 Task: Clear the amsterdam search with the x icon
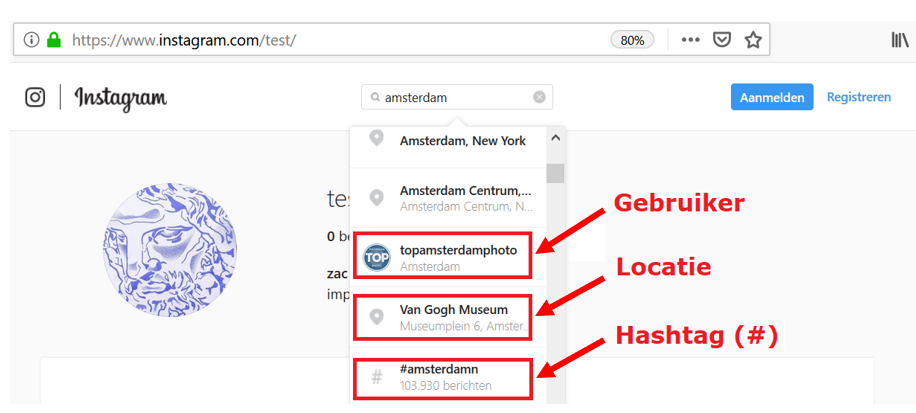click(x=539, y=97)
